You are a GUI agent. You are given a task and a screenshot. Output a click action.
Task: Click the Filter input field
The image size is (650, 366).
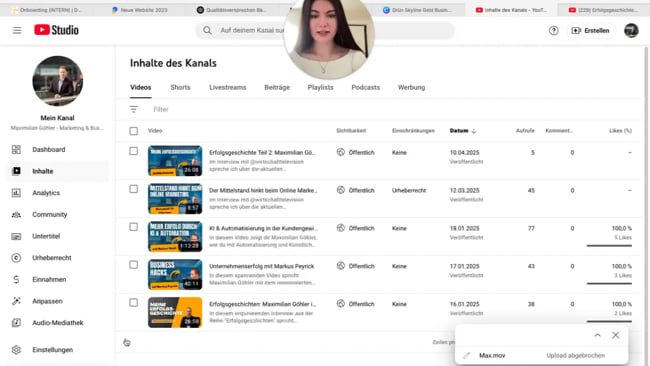click(161, 109)
